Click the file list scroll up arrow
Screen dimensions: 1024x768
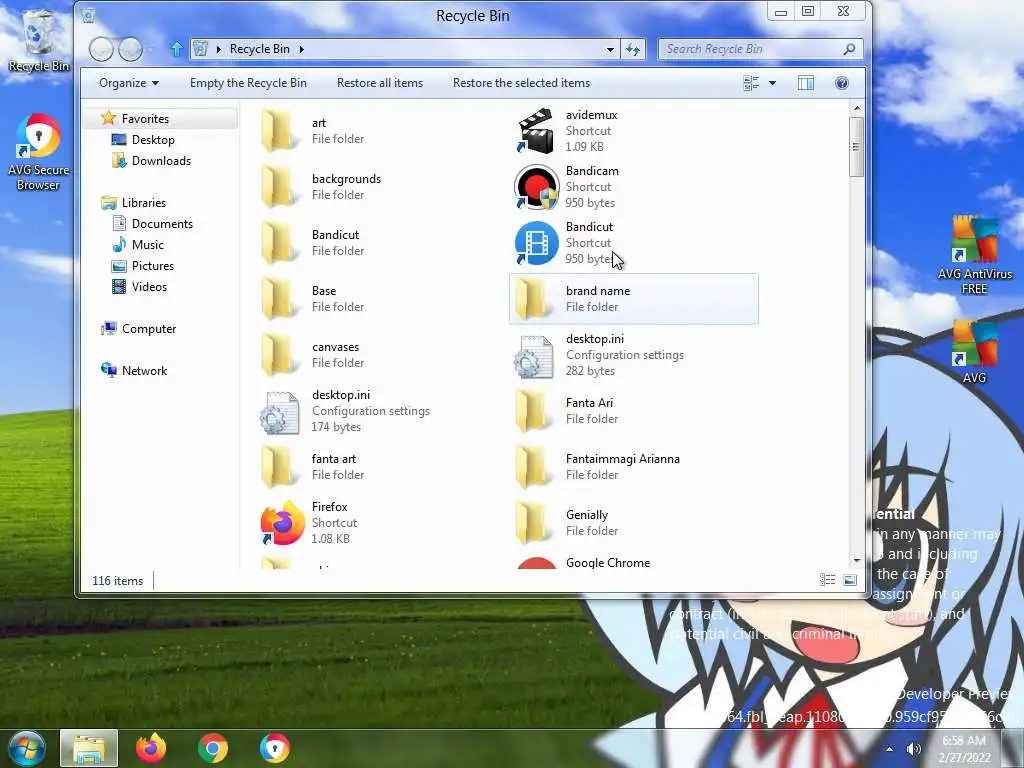click(857, 108)
